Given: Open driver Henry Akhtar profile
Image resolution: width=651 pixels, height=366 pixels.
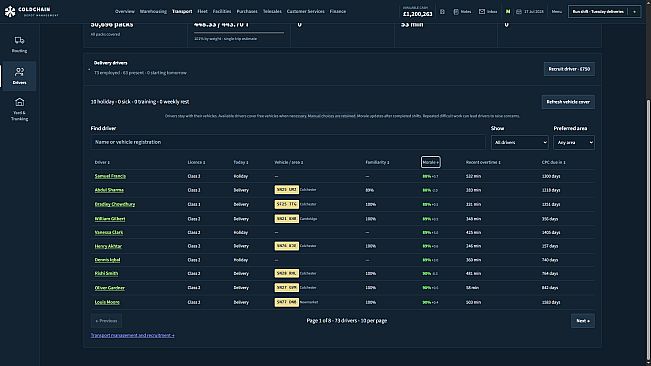Looking at the screenshot, I should click(108, 246).
